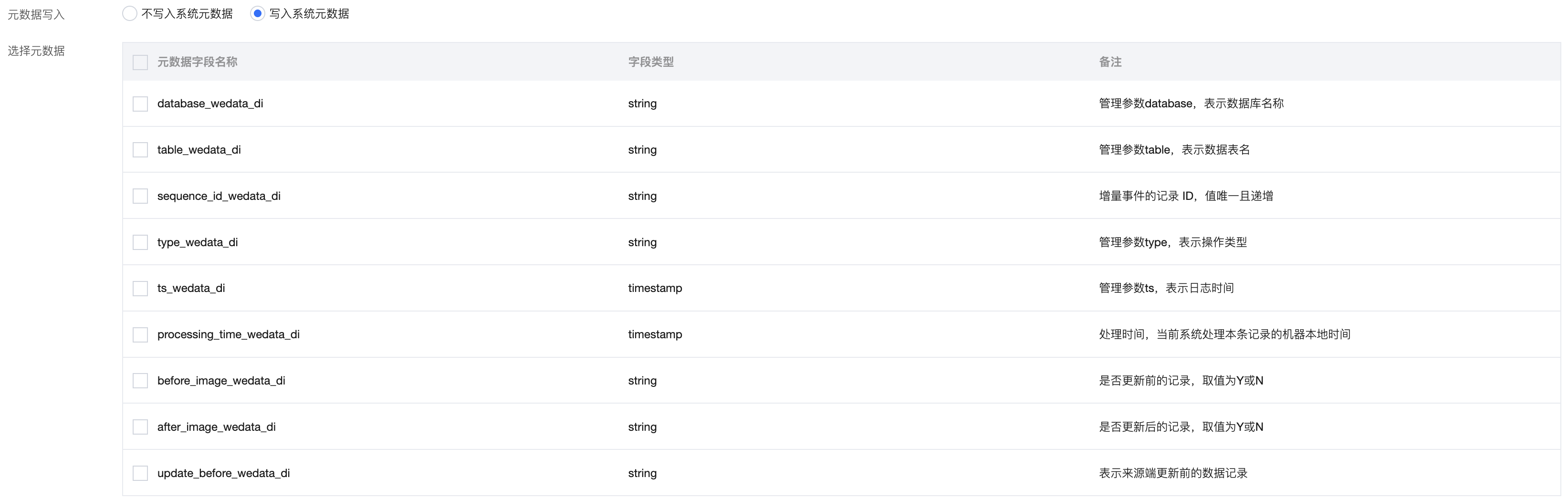This screenshot has height=499, width=1568.
Task: Select the 写入系统元数据 radio option
Action: (258, 13)
